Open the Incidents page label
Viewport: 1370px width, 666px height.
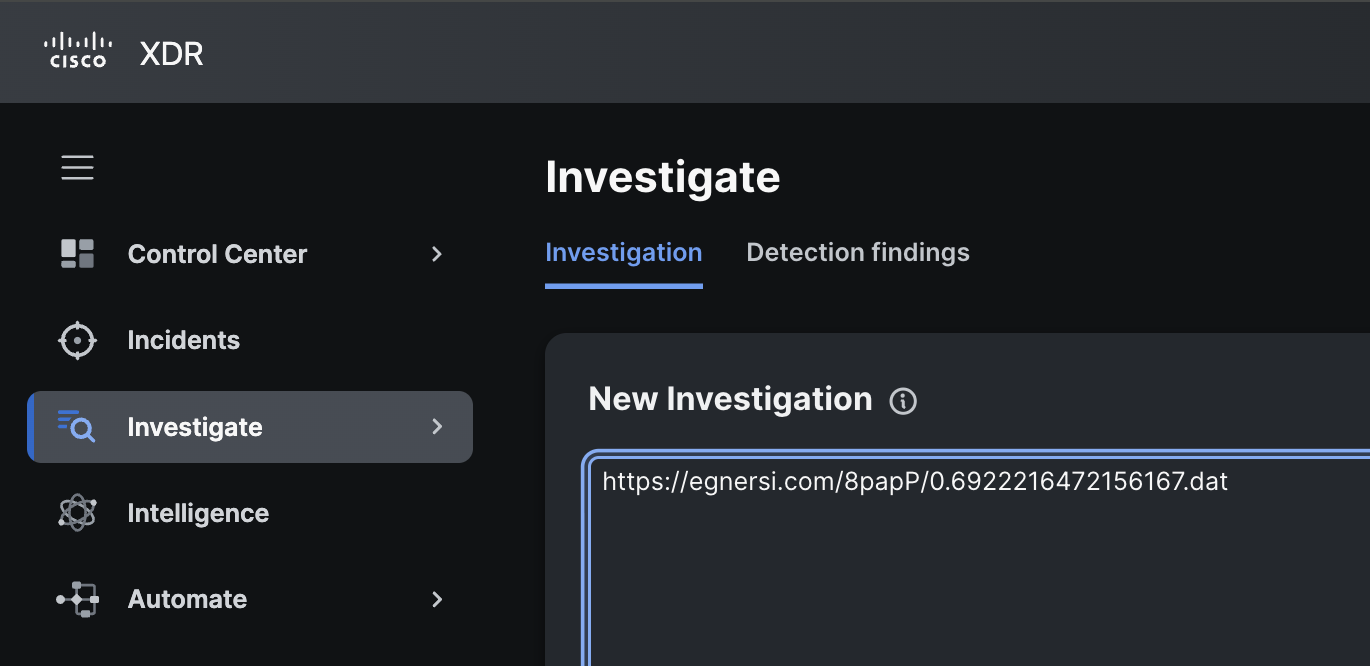click(x=184, y=341)
